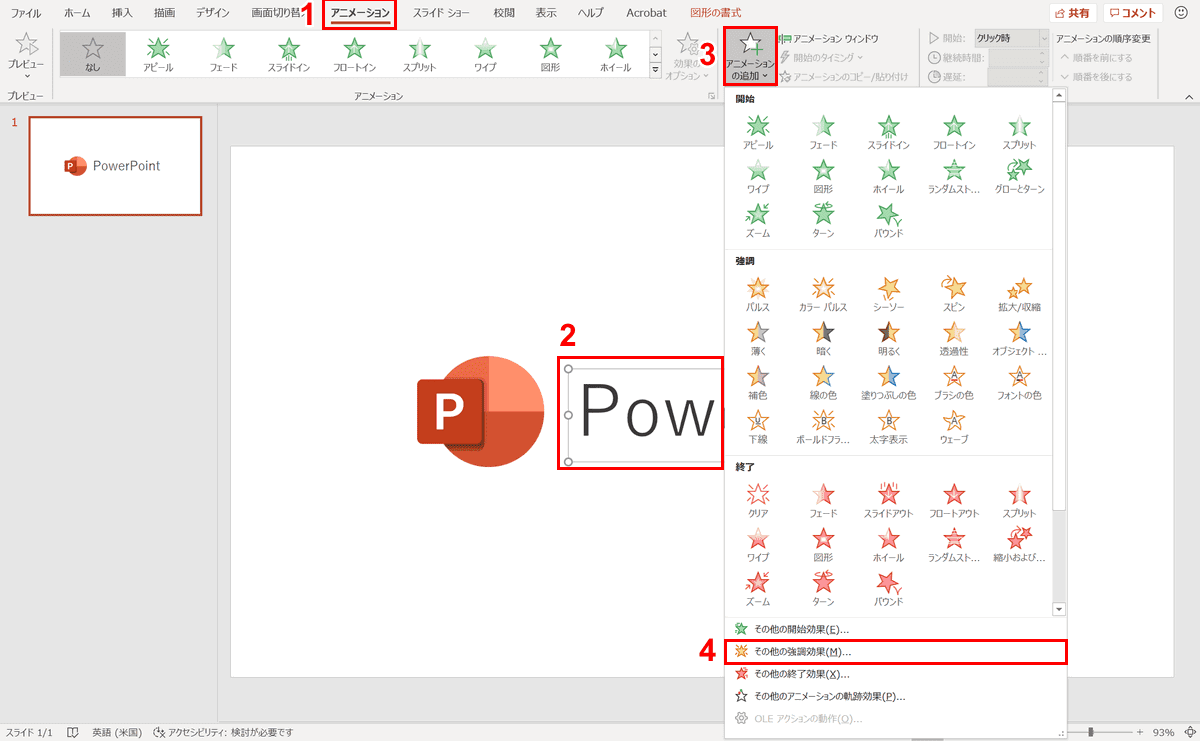Click 順番を後にする reorder button
The height and width of the screenshot is (741, 1200).
click(x=1097, y=76)
